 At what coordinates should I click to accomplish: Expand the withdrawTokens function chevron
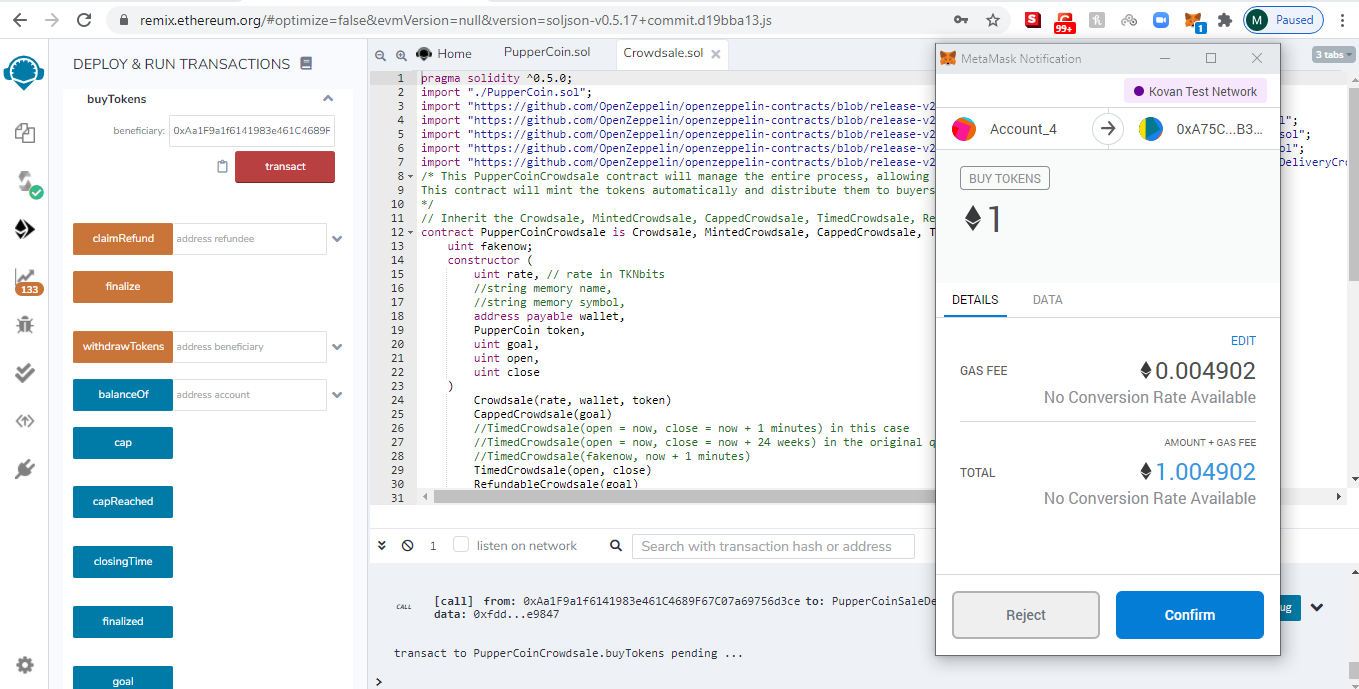coord(337,347)
